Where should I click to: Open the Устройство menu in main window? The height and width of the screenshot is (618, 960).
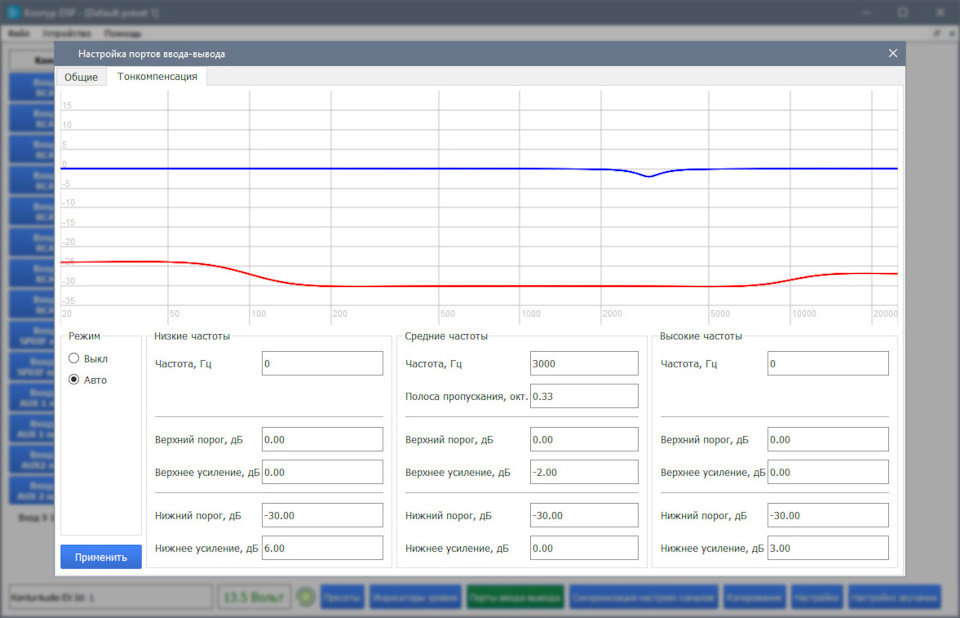[67, 33]
